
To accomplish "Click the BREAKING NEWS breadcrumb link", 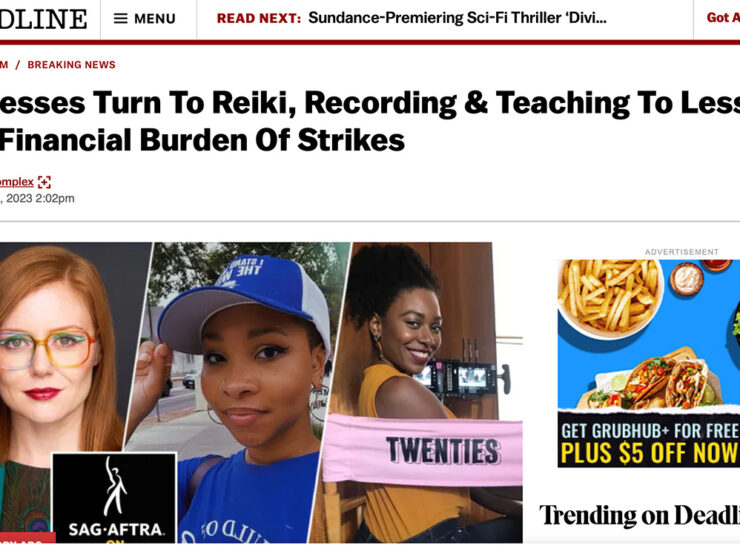I will 71,65.
